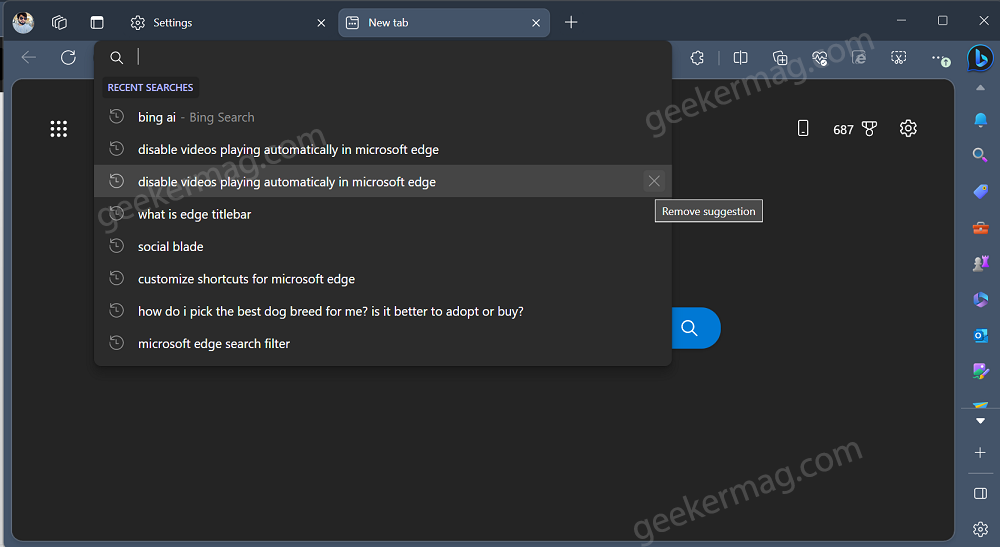Open the Collections icon
1000x547 pixels.
coord(780,58)
